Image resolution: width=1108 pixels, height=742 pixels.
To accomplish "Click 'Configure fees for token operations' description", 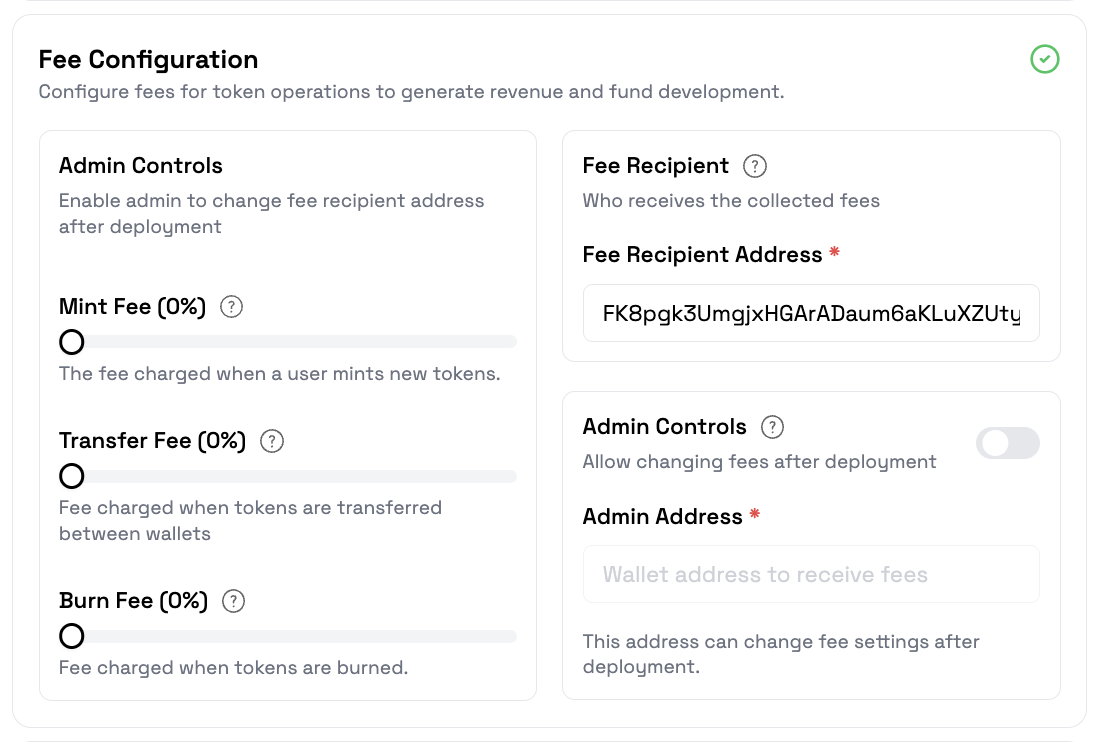I will point(411,92).
